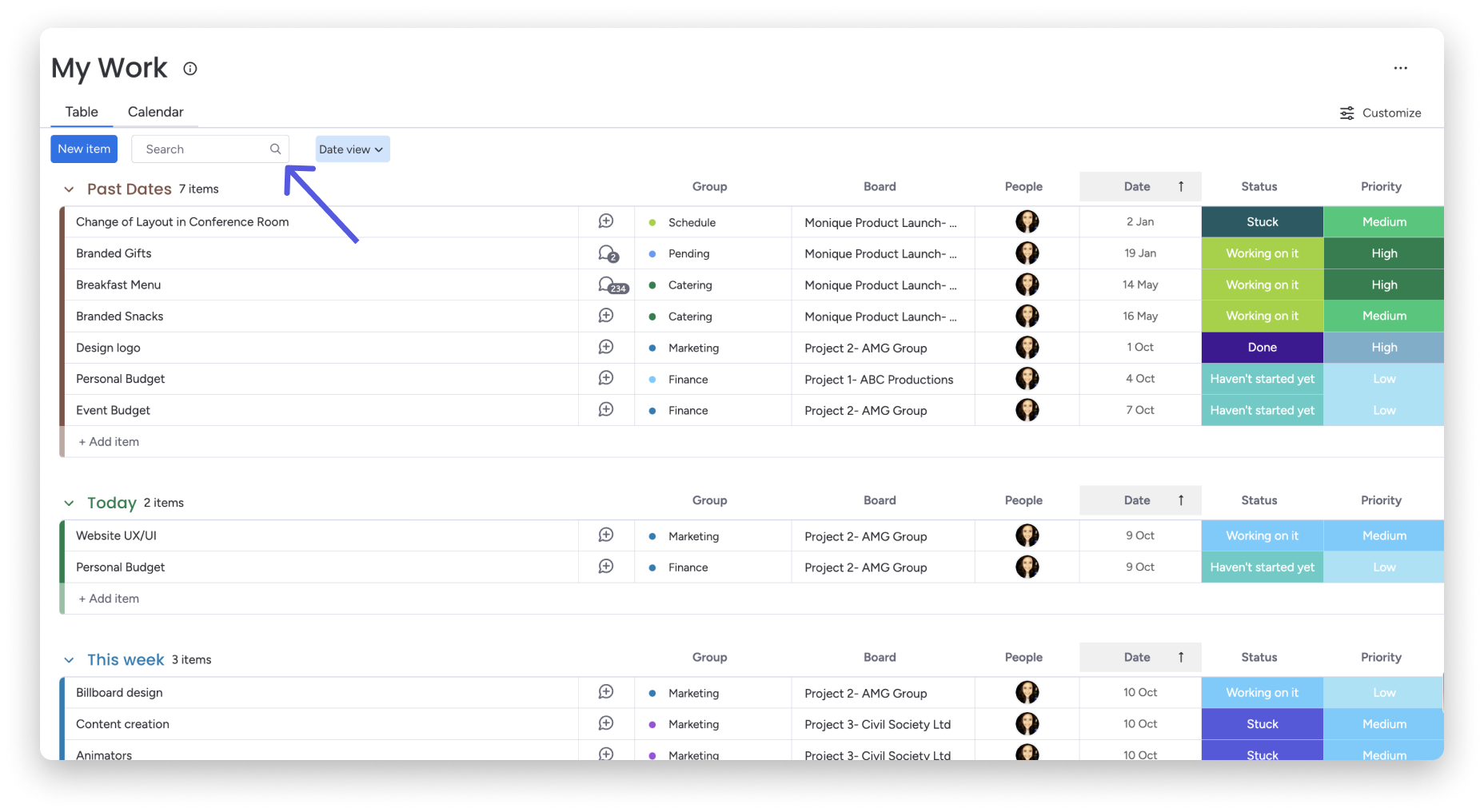Collapse the Today group

pos(69,504)
